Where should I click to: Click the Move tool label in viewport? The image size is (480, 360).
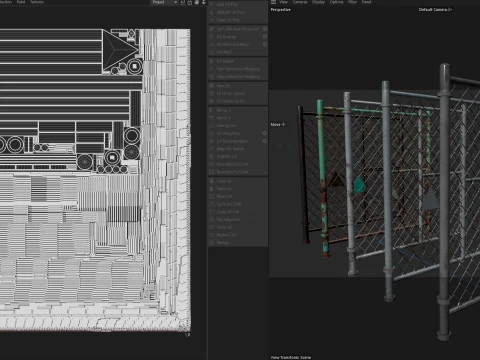[278, 124]
